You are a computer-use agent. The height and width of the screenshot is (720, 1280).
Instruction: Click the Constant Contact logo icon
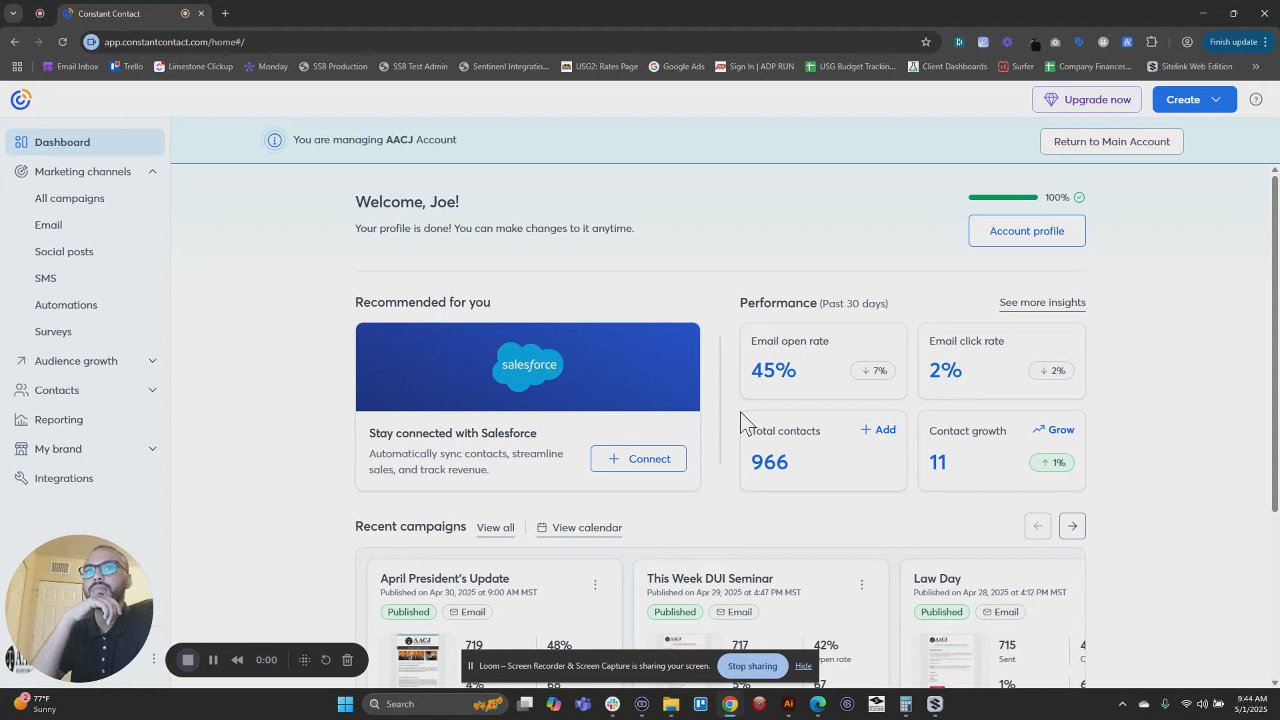pos(21,99)
